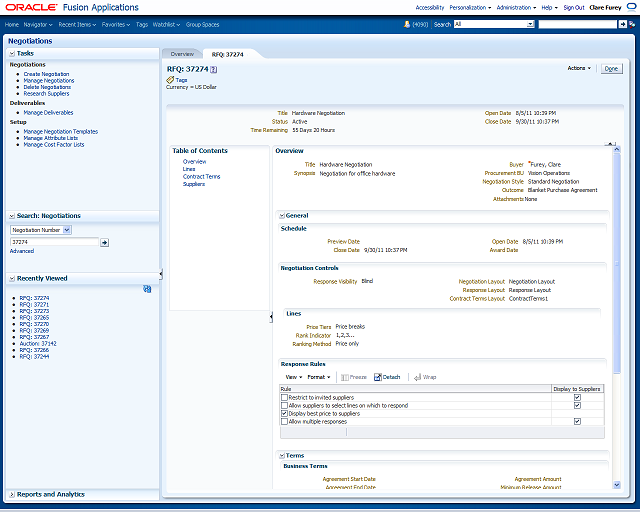Toggle Display to Suppliers for Restrict to invited
The width and height of the screenshot is (640, 512).
coord(577,397)
